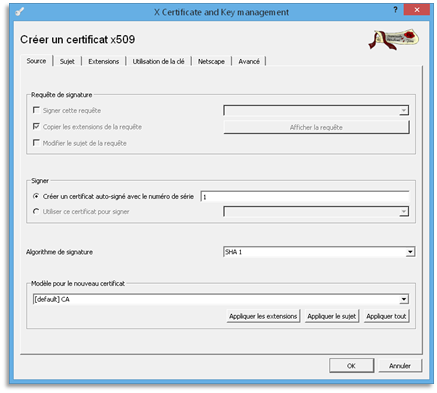This screenshot has width=437, height=393.
Task: Click the Modèle pour le nouveau certificat label
Action: [78, 283]
